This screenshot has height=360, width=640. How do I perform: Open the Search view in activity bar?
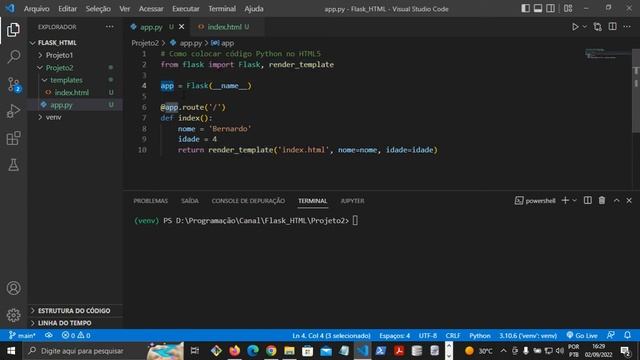click(13, 57)
